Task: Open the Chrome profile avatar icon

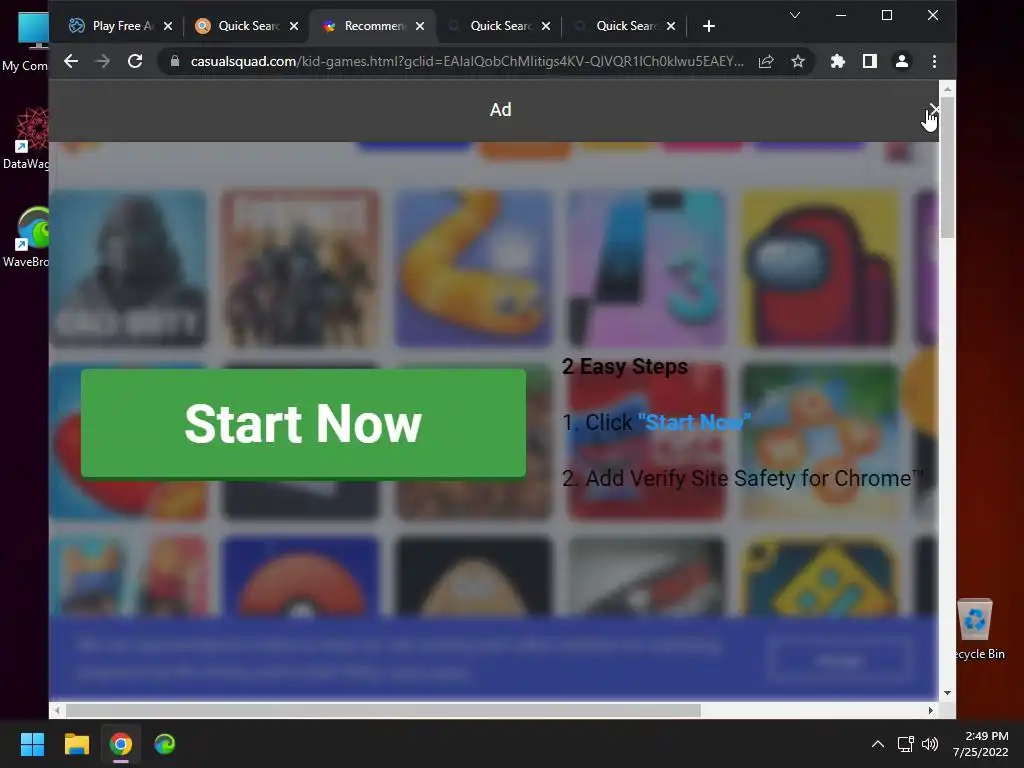Action: (902, 61)
